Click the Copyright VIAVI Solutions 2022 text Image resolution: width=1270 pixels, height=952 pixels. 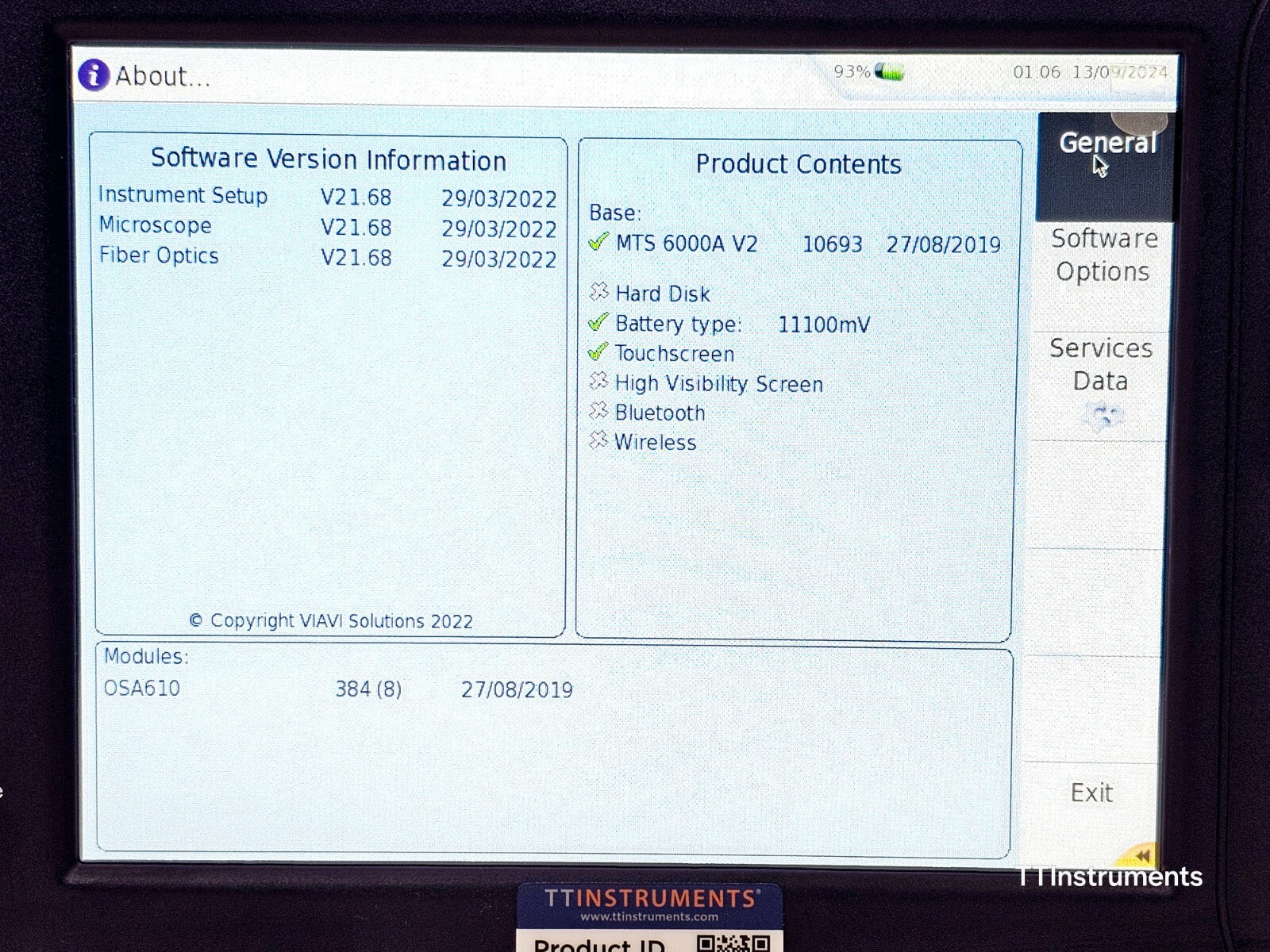point(331,621)
